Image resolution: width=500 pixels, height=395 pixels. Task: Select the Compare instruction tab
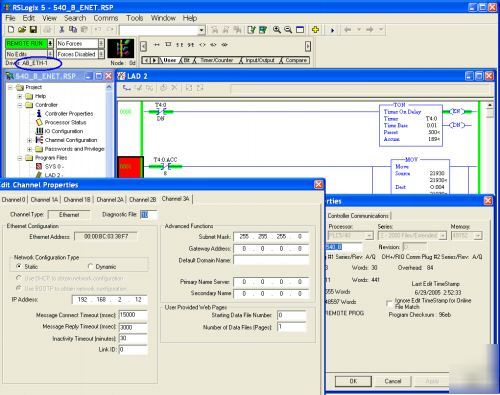tap(296, 60)
